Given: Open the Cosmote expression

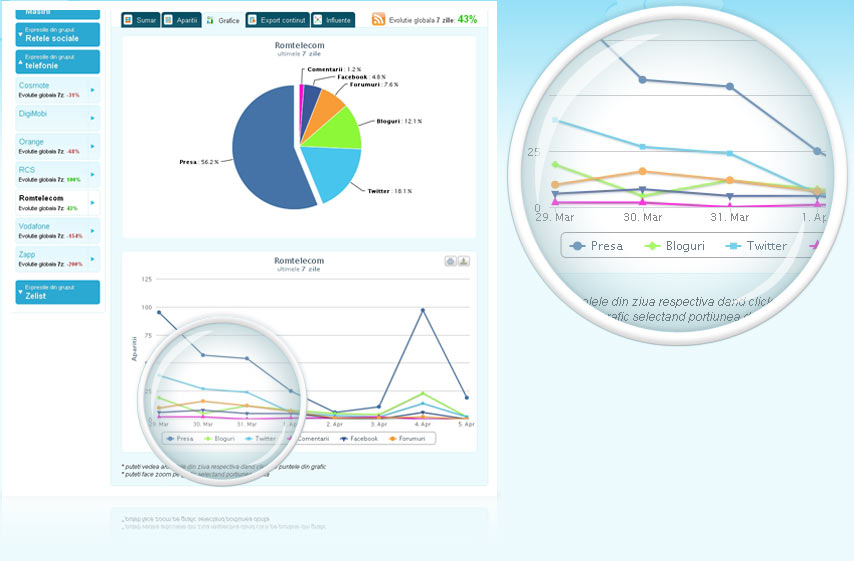Looking at the screenshot, I should 58,90.
